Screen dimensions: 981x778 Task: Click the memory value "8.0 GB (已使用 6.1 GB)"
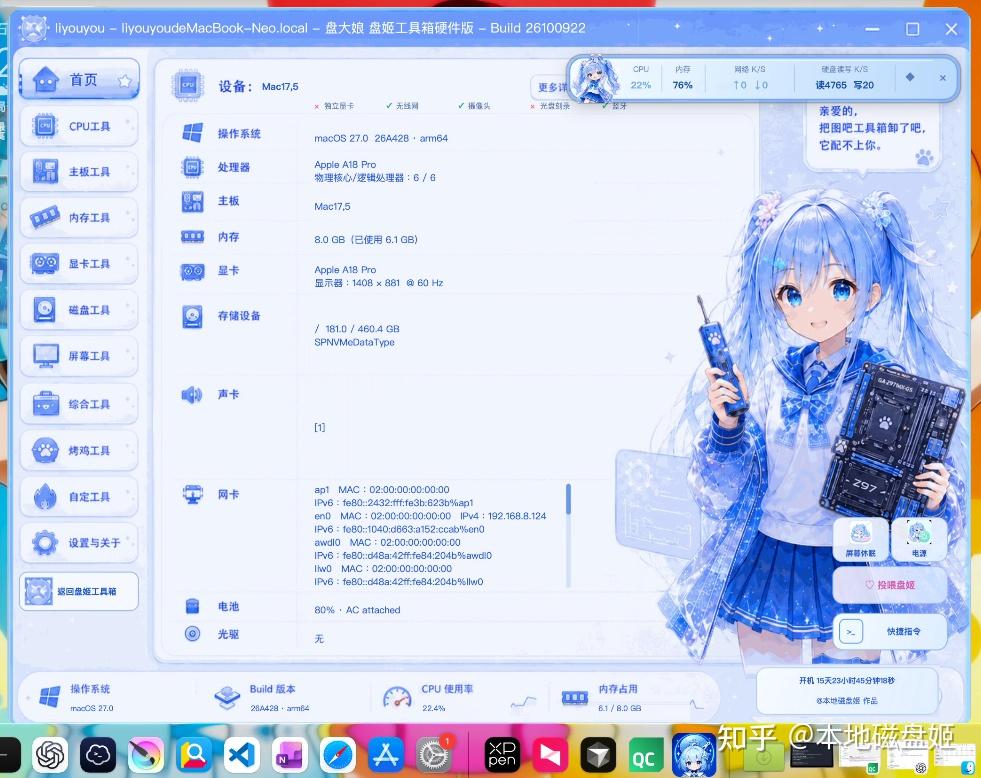(366, 240)
